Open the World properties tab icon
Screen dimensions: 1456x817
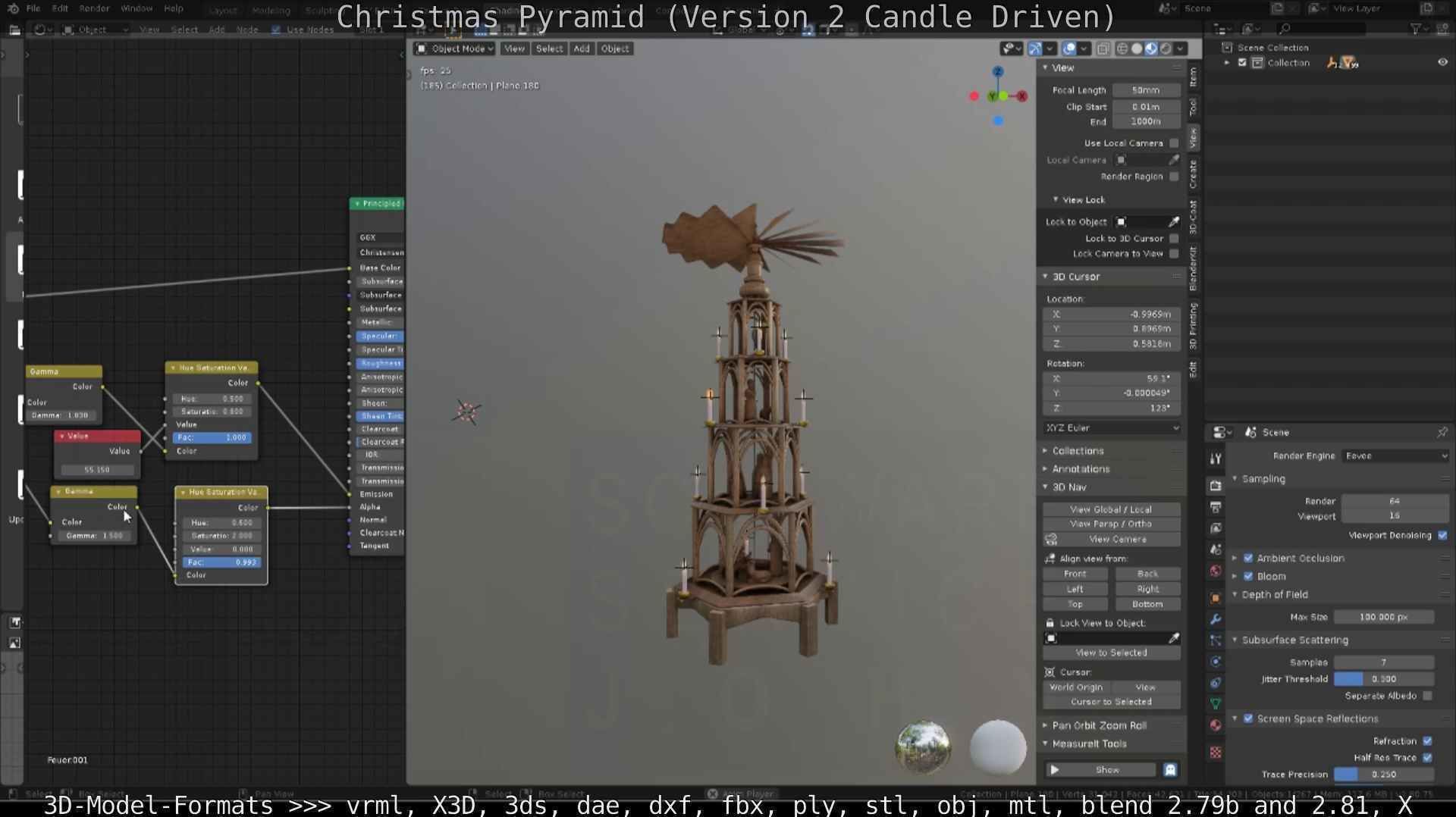pyautogui.click(x=1216, y=571)
